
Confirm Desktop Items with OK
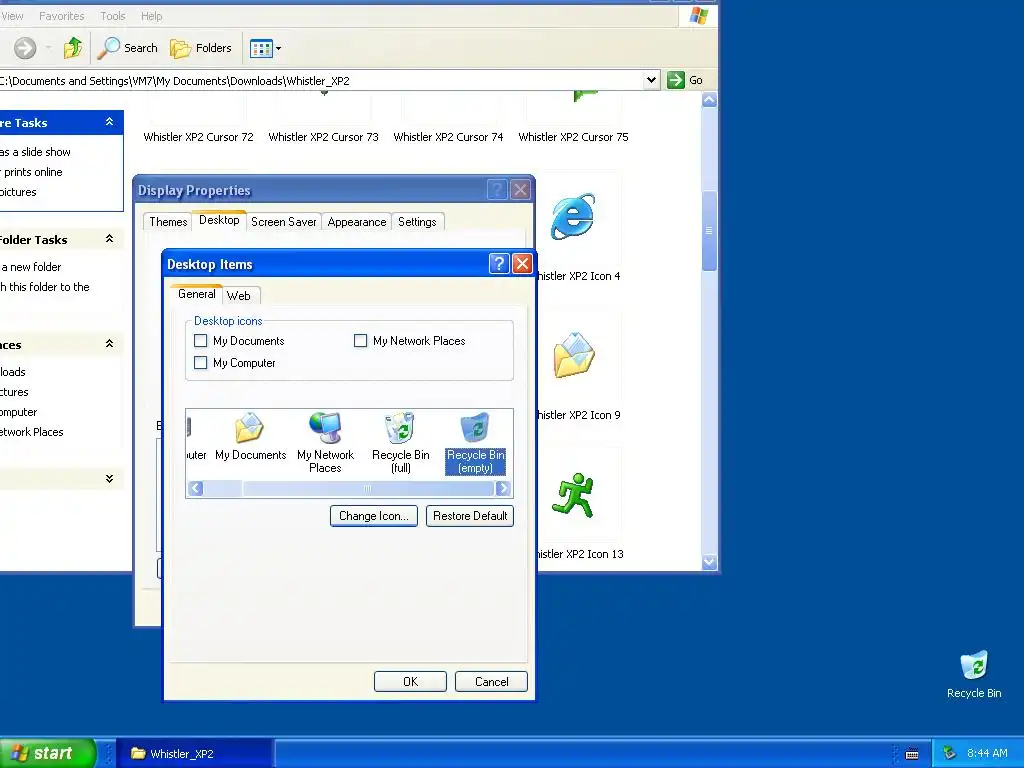click(x=410, y=682)
